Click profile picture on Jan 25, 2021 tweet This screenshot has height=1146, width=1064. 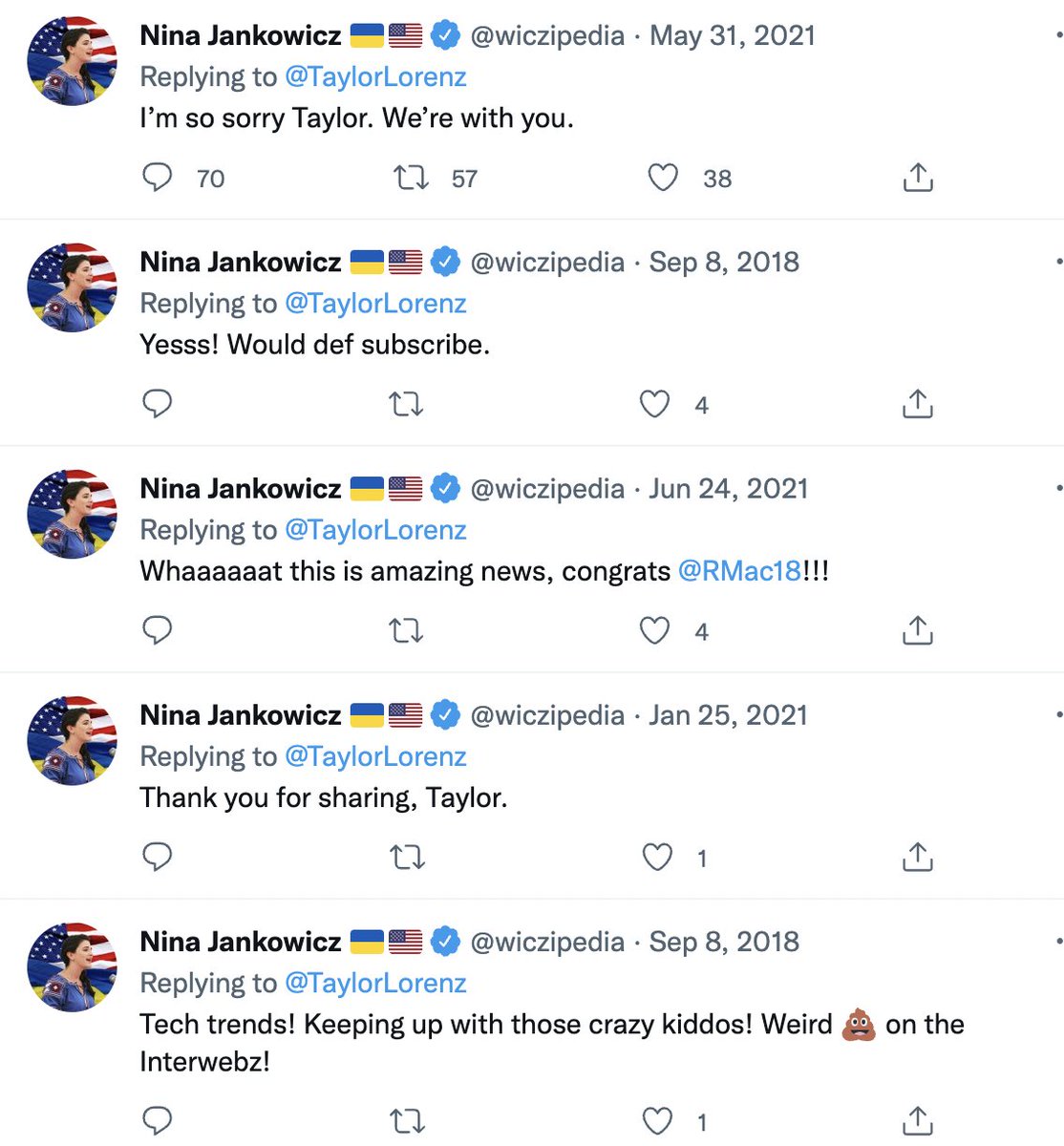pos(73,740)
